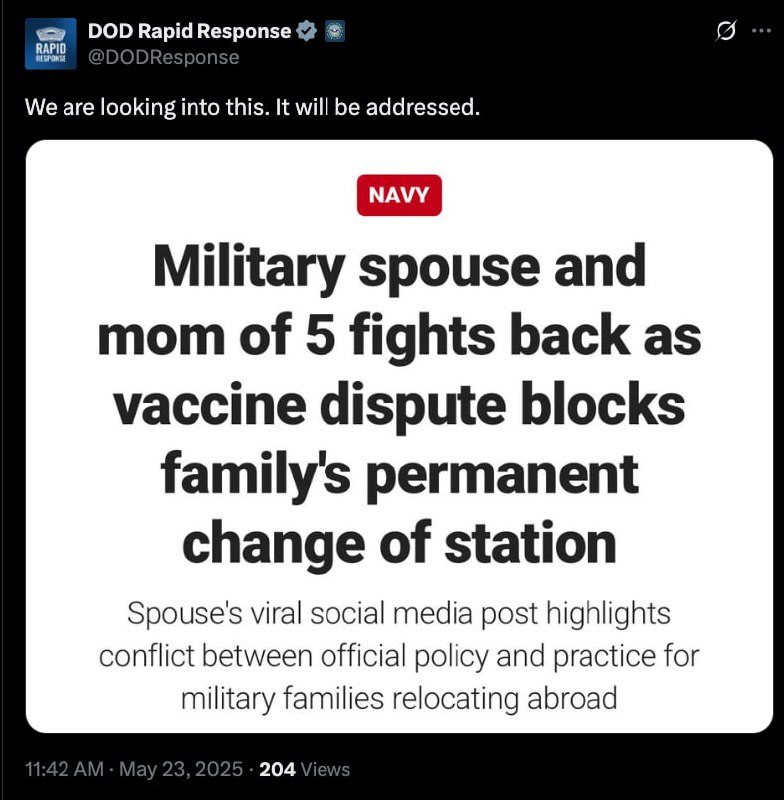This screenshot has width=784, height=800.
Task: Click subheadline 'Spouse's viral social media post highlights'
Action: pos(398,613)
